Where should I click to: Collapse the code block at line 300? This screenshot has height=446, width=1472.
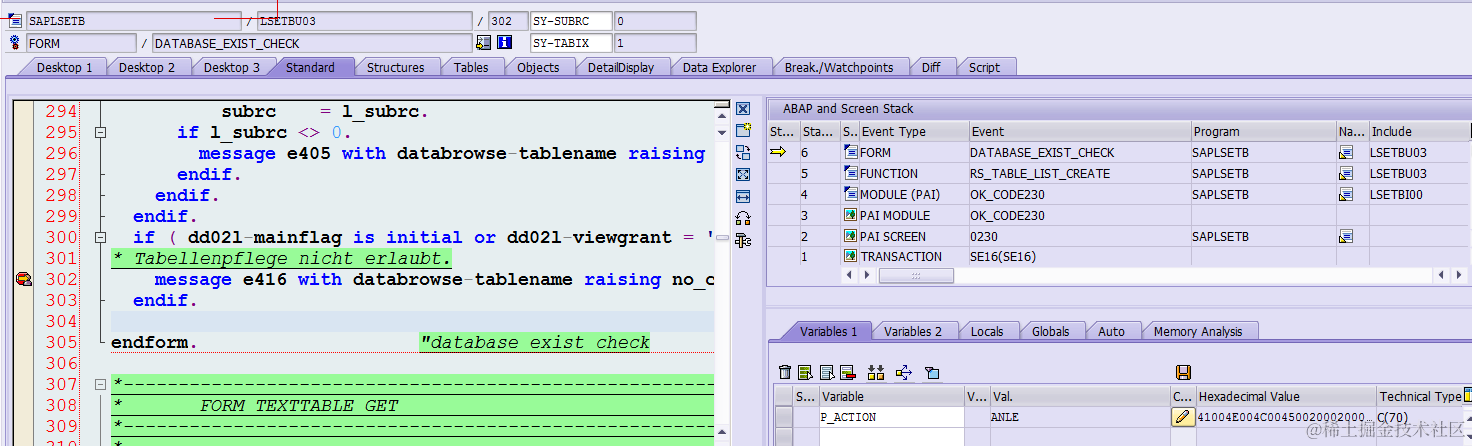pos(99,238)
